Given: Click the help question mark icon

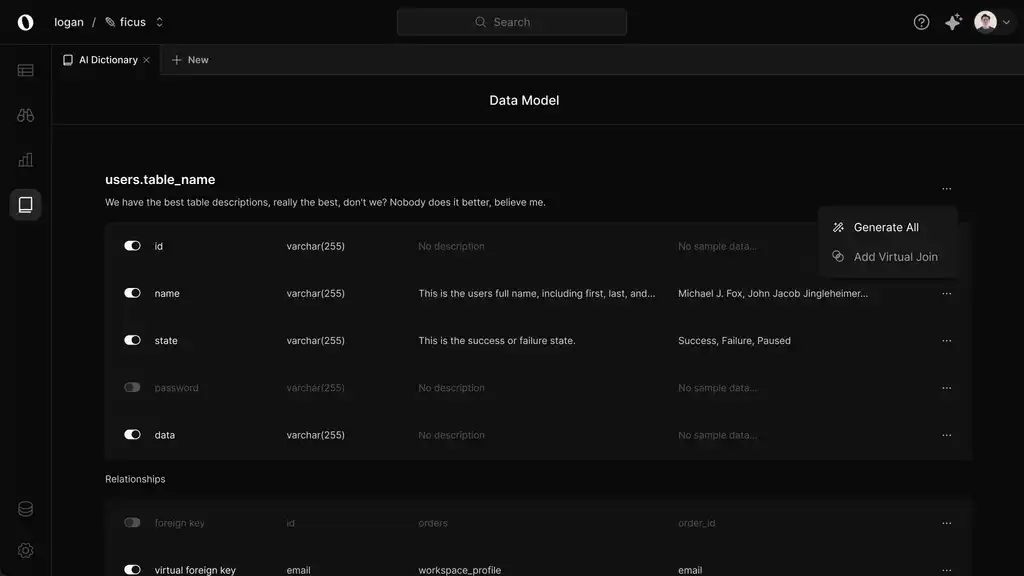Looking at the screenshot, I should [x=921, y=21].
